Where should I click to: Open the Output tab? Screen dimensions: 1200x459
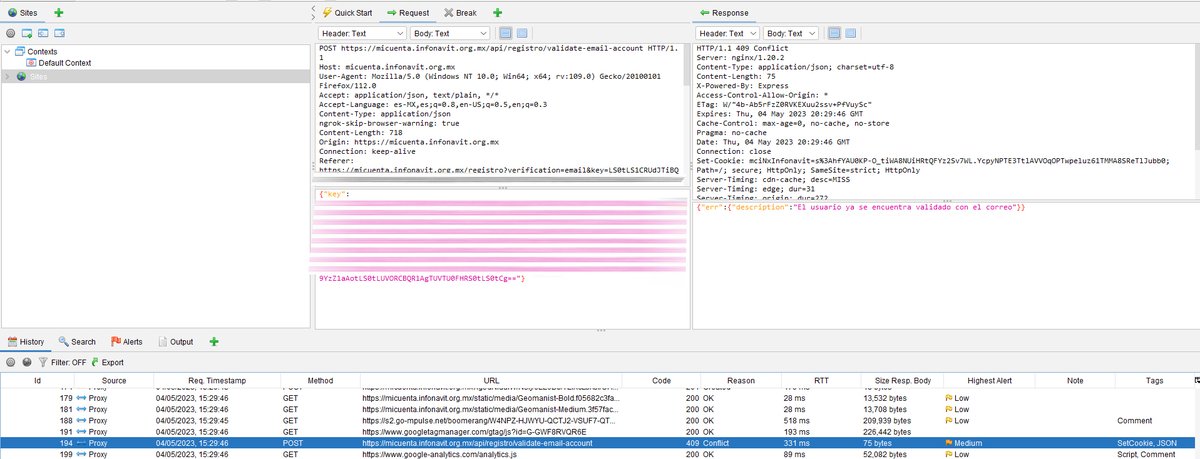coord(175,342)
